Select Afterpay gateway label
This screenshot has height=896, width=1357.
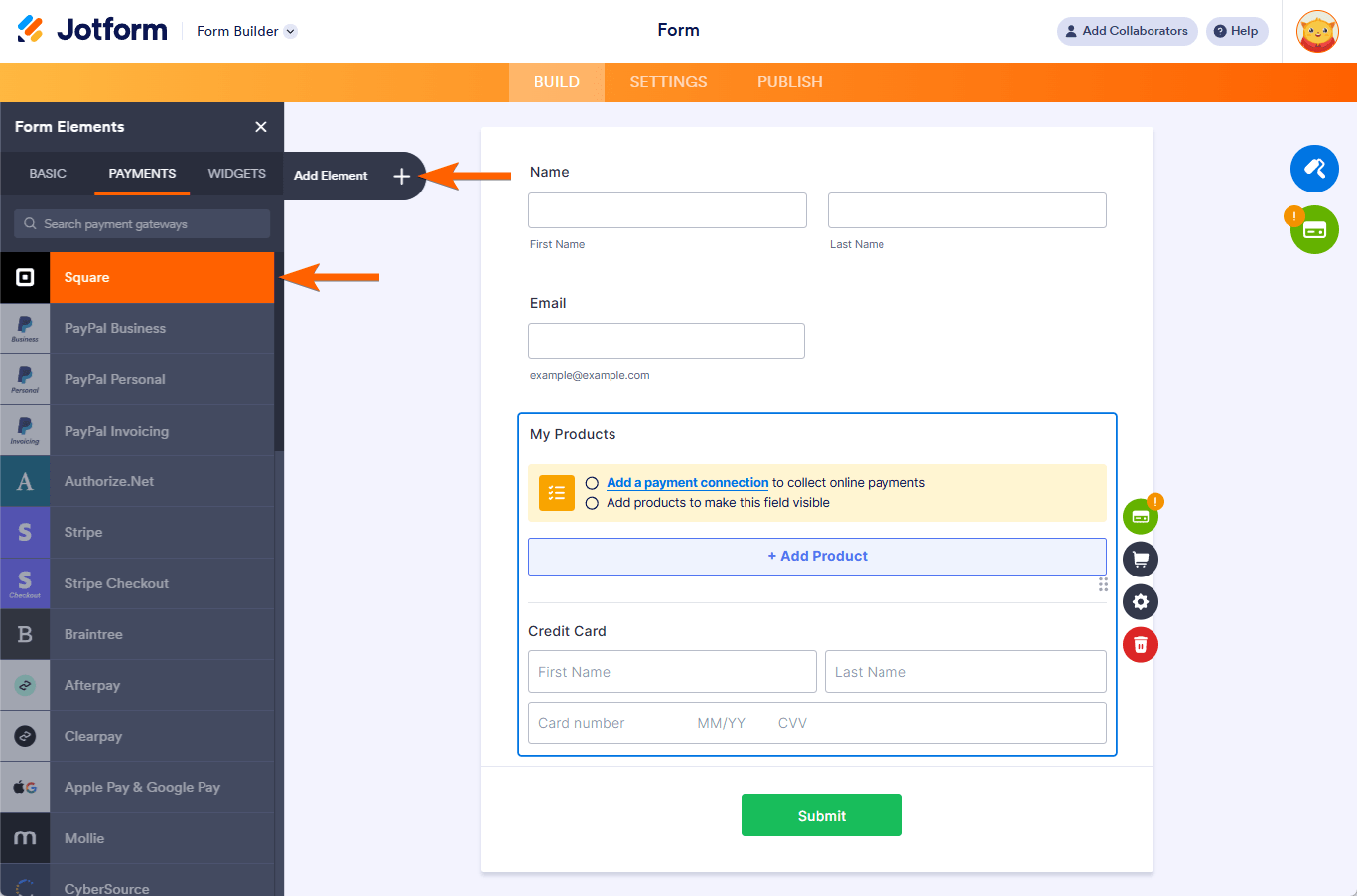click(92, 686)
